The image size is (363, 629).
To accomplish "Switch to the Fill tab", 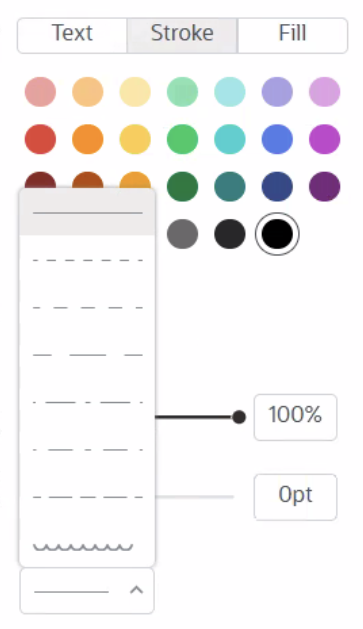I will 292,35.
